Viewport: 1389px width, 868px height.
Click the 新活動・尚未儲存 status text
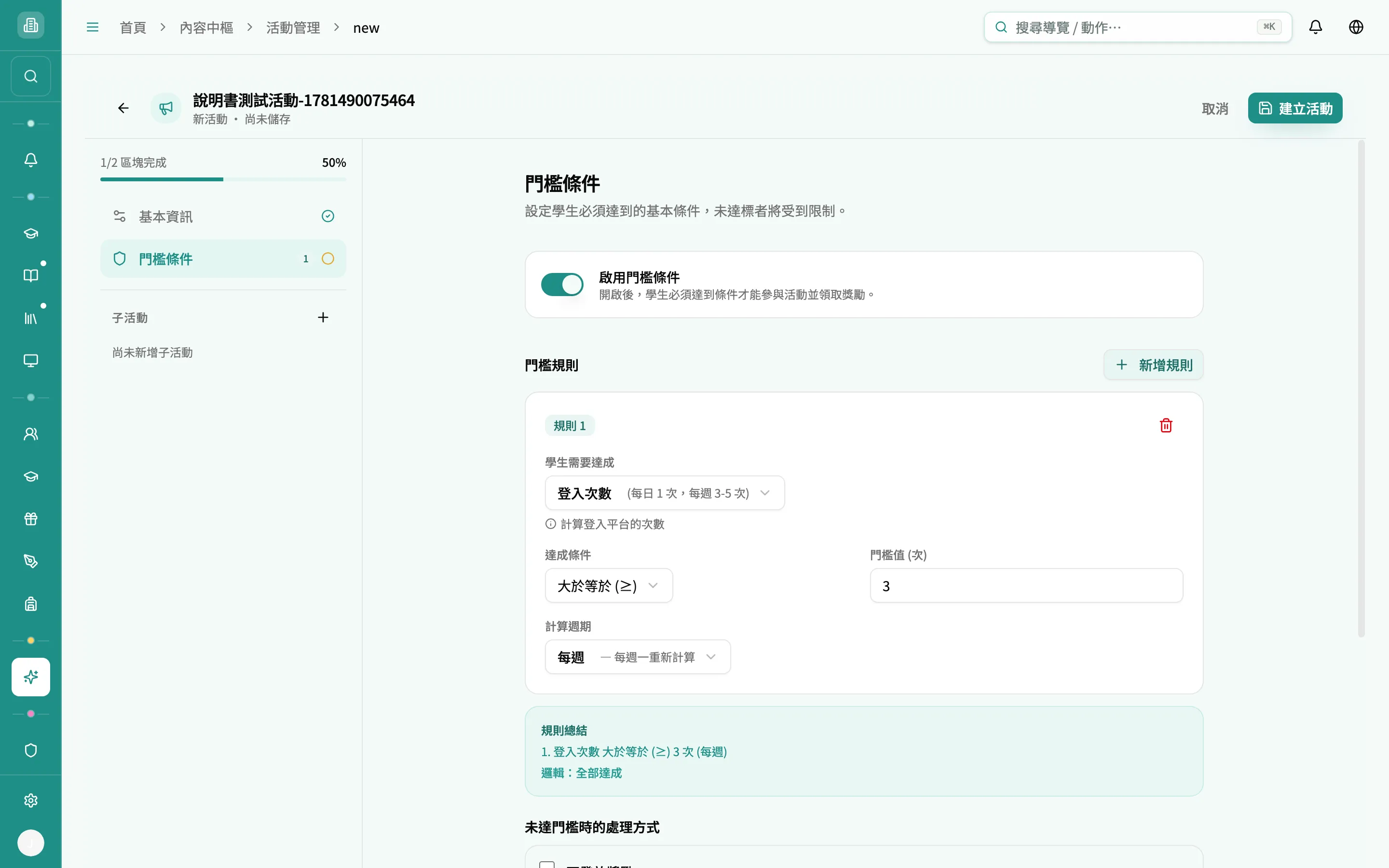point(242,119)
